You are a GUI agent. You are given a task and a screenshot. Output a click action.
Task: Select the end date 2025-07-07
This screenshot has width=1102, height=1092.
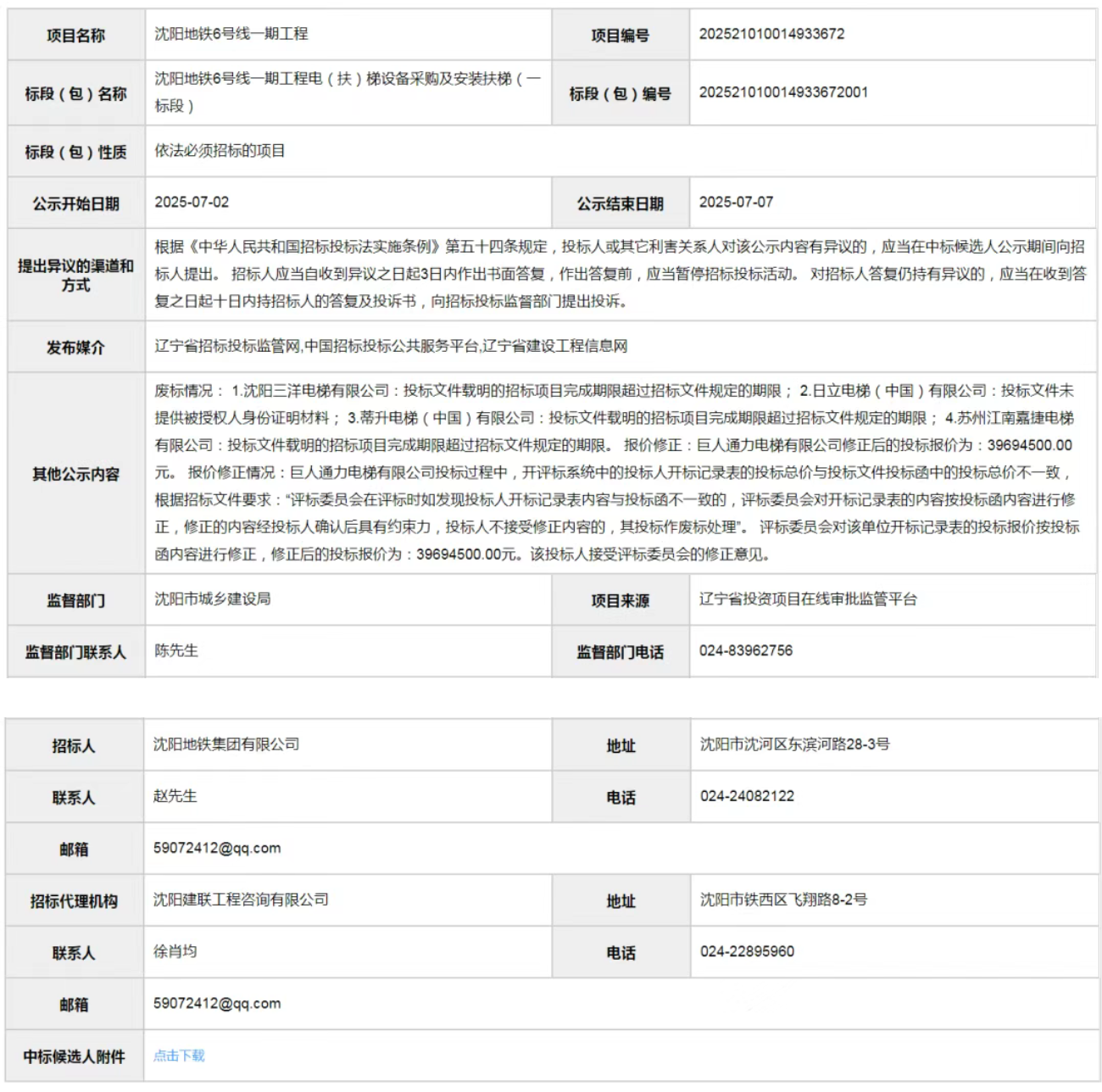(736, 203)
